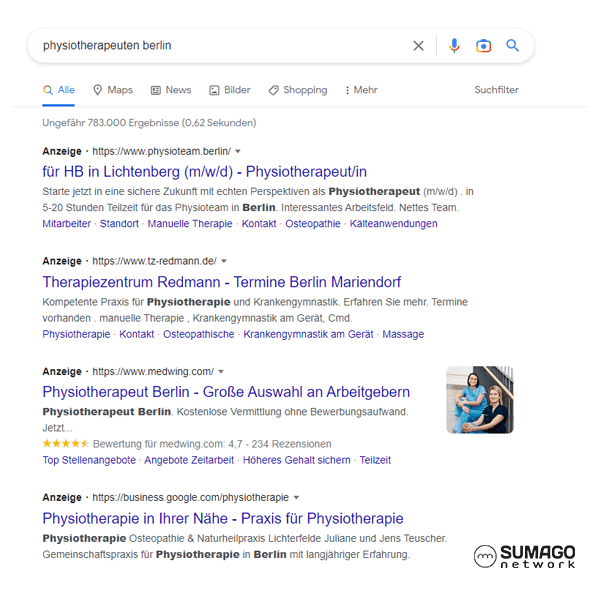The image size is (600, 600).
Task: Switch to the Shopping tab
Action: click(298, 90)
